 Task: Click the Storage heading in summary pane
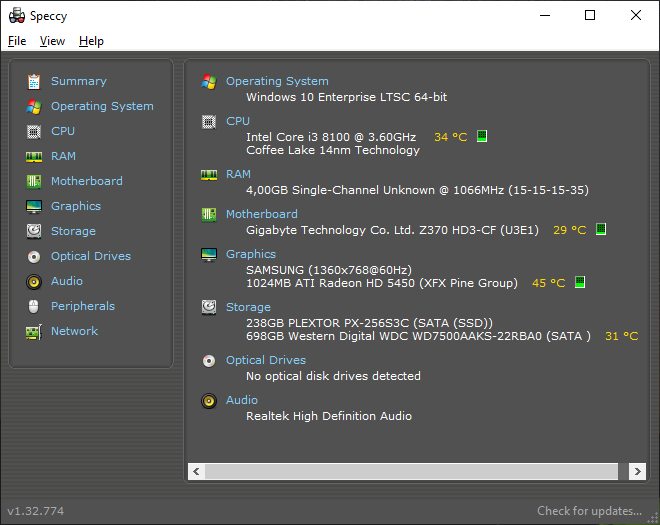click(248, 307)
